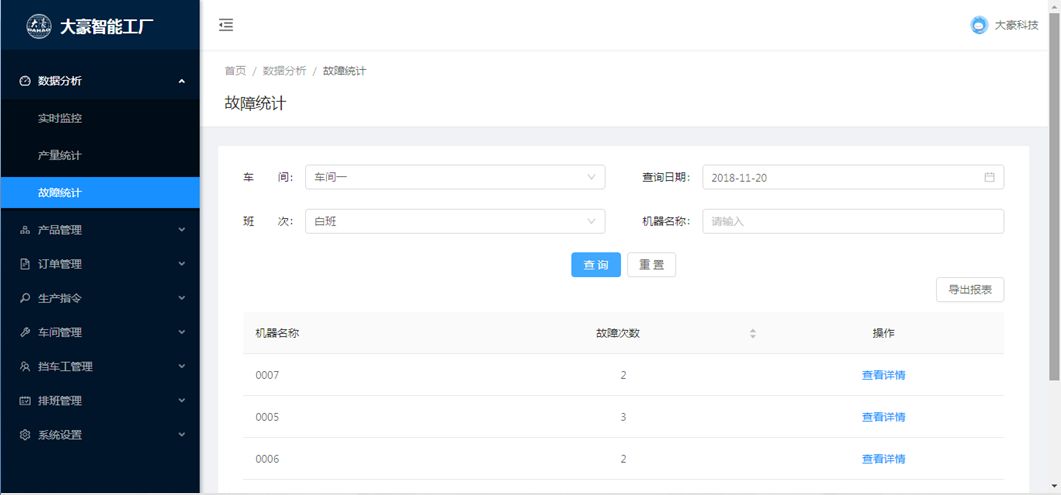Open the 班次 shift dropdown
The image size is (1061, 495).
click(454, 221)
